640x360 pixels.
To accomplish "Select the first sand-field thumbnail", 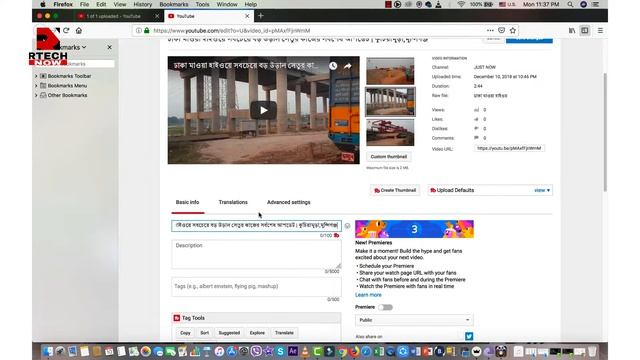I will 390,71.
